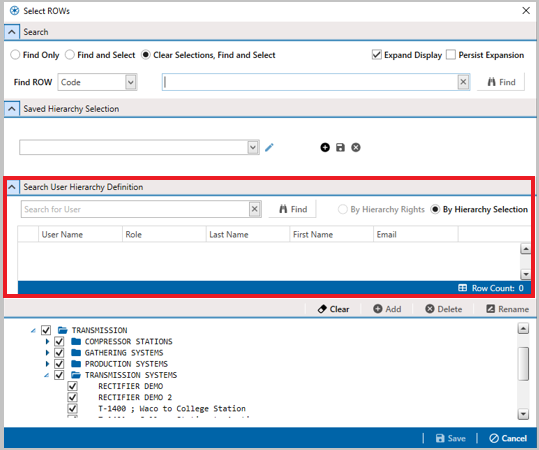Uncheck the RECTIFIER DEMO 2 checkbox
This screenshot has height=450, width=539.
pyautogui.click(x=72, y=397)
